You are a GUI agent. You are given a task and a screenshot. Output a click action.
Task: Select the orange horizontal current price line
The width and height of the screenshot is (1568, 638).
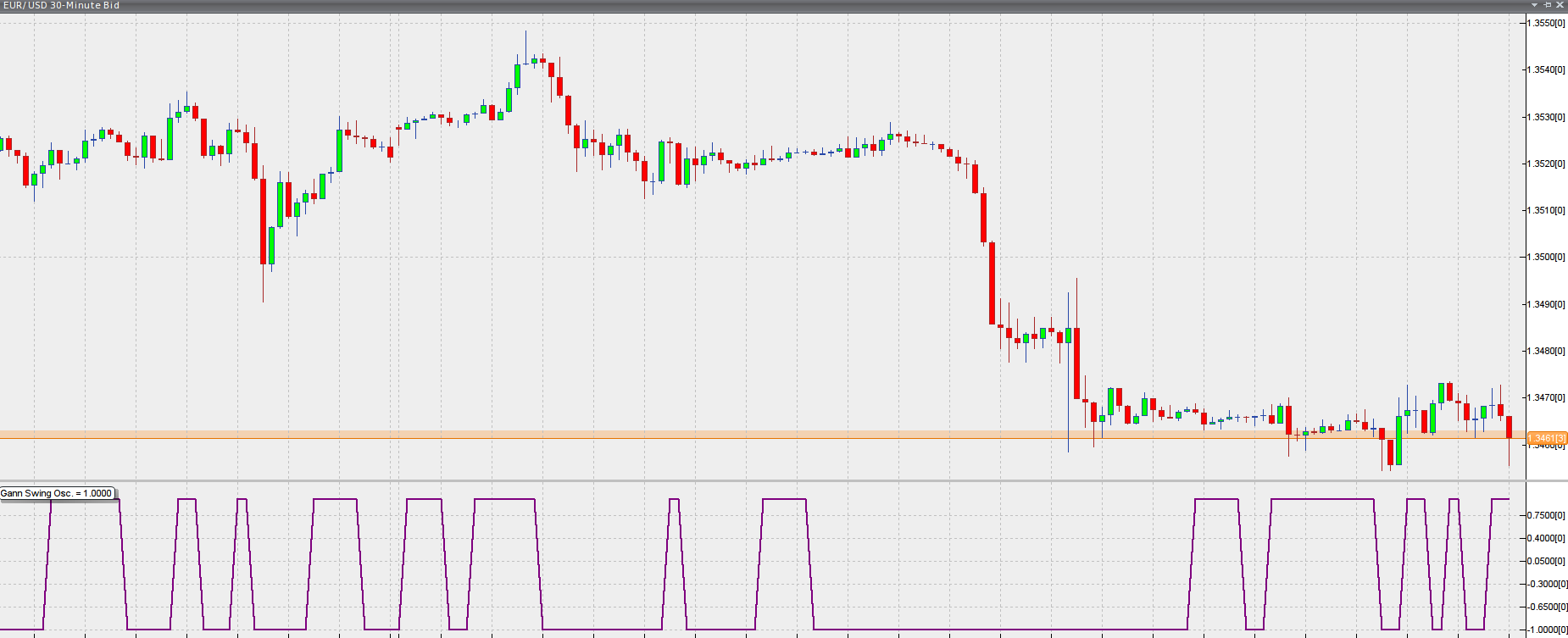point(509,435)
